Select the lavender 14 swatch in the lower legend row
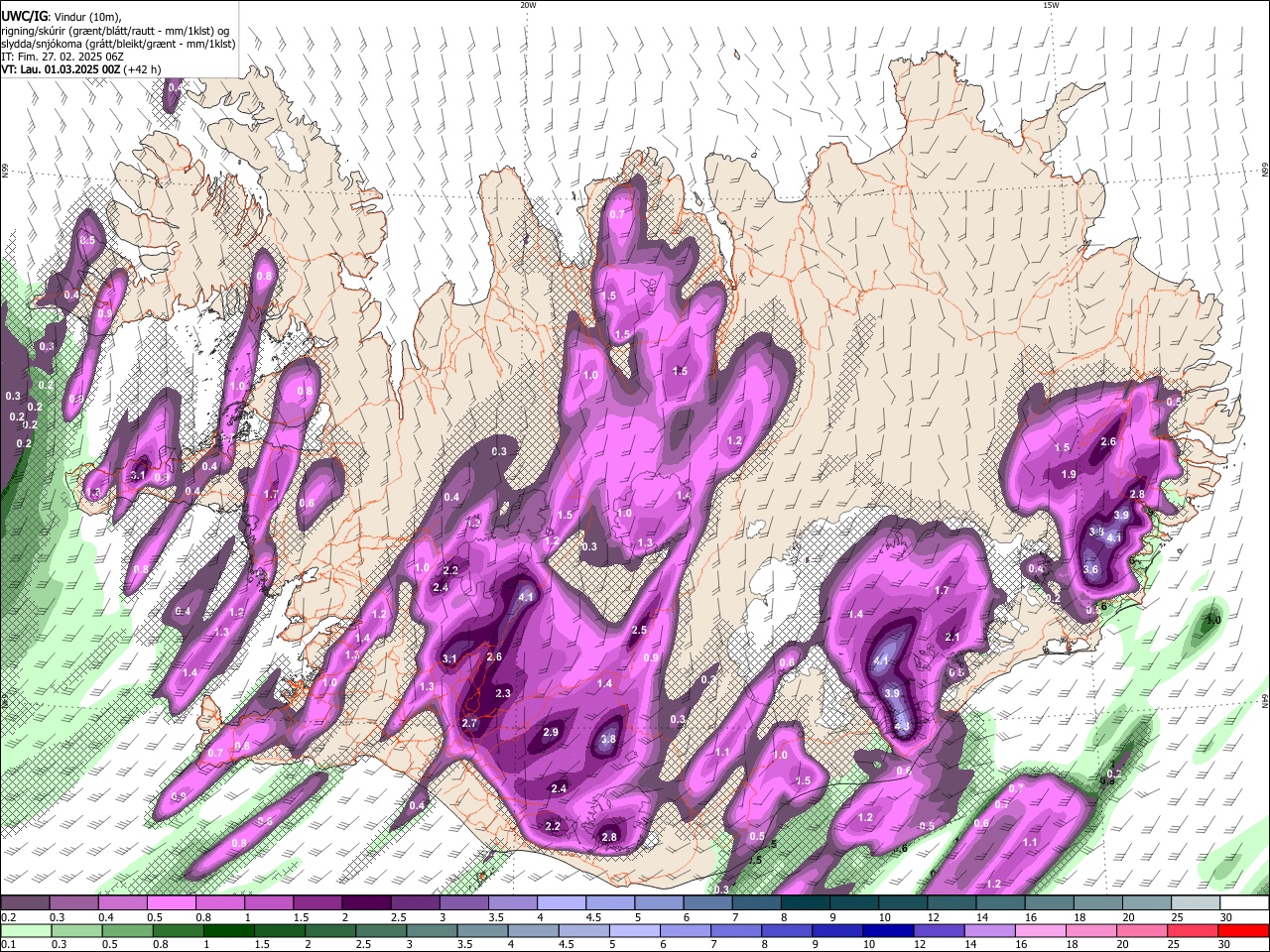This screenshot has height=952, width=1270. click(x=989, y=930)
